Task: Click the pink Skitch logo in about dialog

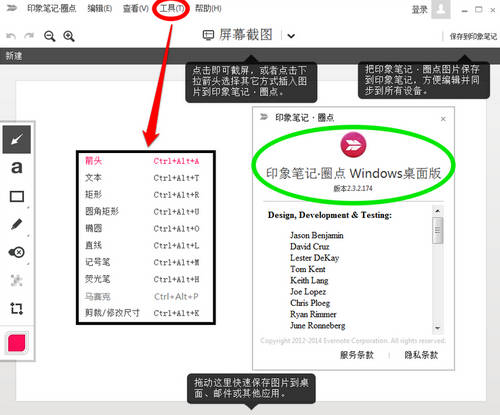Action: coord(353,145)
